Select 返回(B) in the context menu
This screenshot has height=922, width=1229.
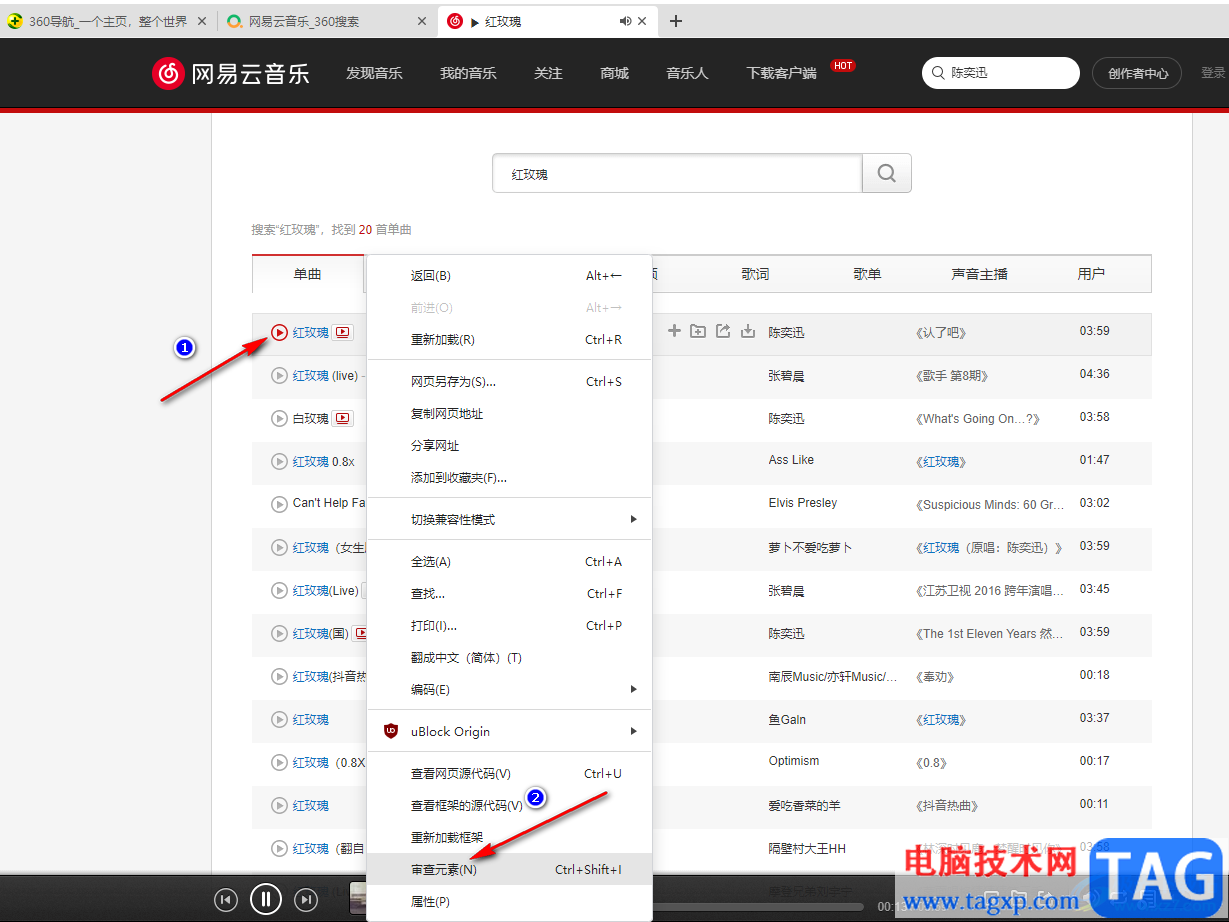(x=510, y=275)
